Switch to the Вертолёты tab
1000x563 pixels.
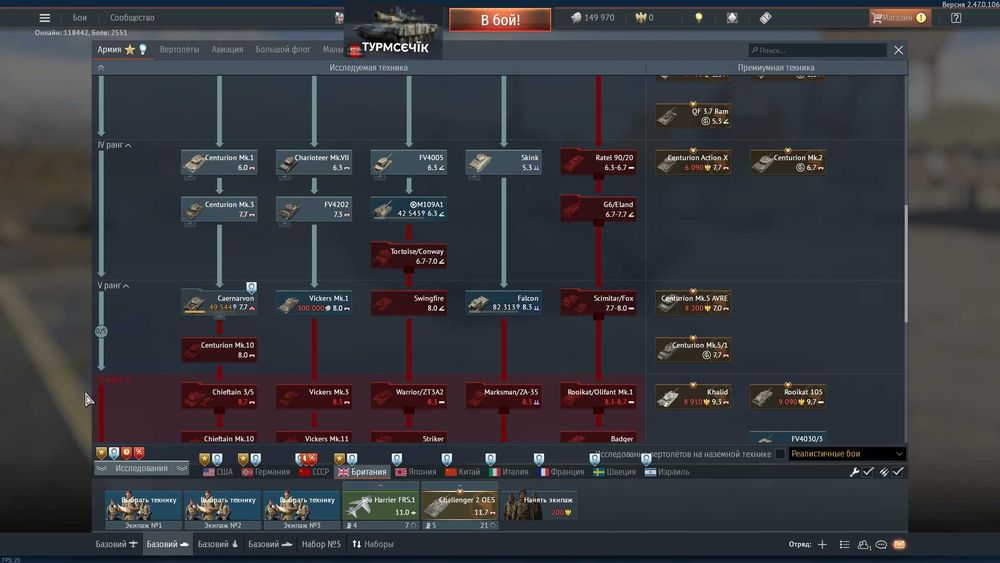pyautogui.click(x=179, y=49)
